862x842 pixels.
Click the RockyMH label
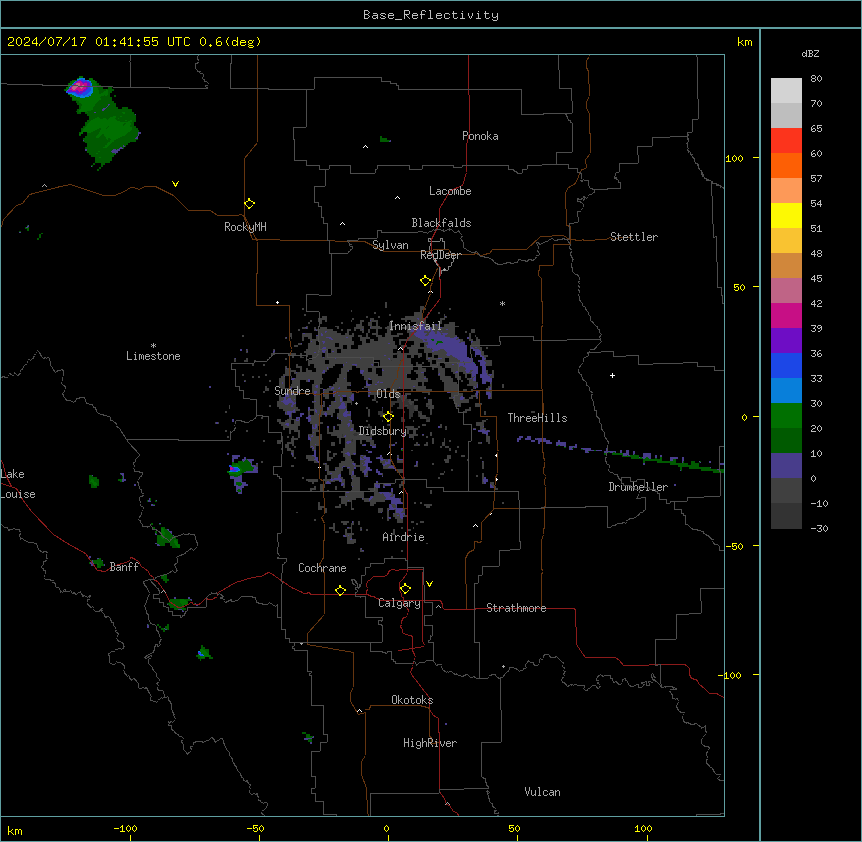245,227
